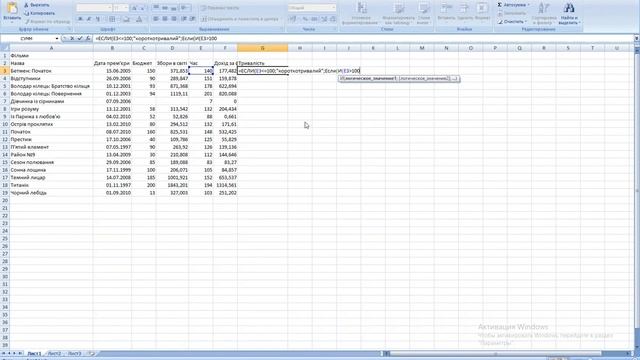The image size is (640, 360).
Task: Click the decrease indent icon
Action: [x=184, y=19]
